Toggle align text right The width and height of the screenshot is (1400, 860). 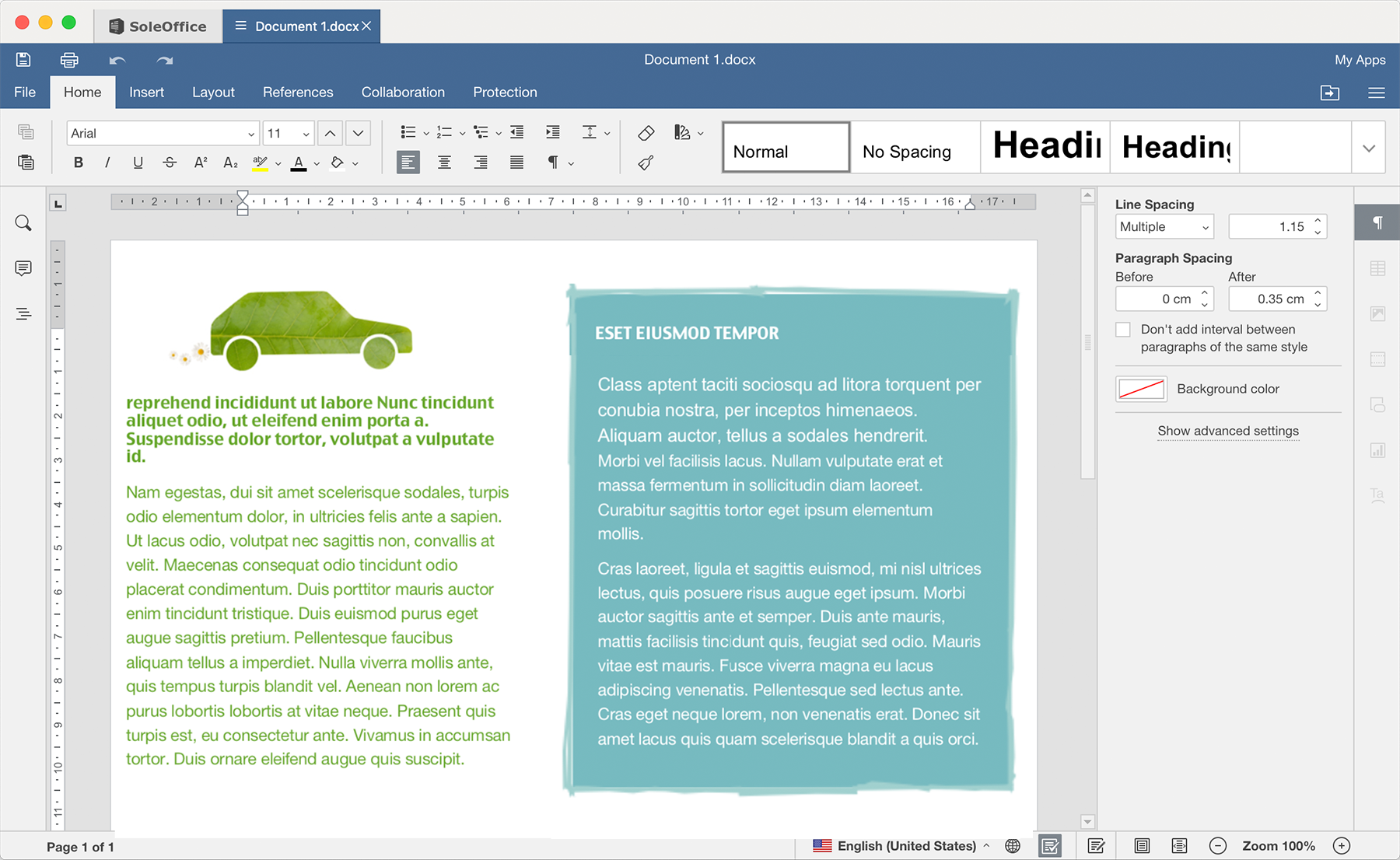[481, 163]
